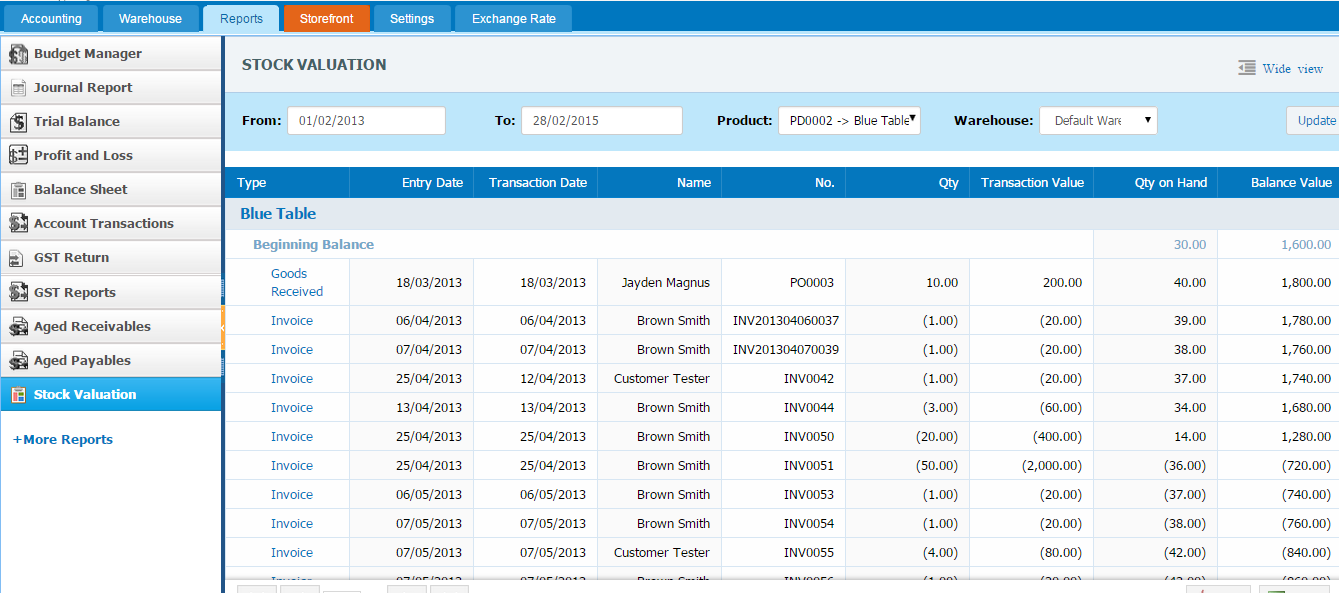Click the Transaction Value column header
The width and height of the screenshot is (1339, 593).
click(1031, 183)
